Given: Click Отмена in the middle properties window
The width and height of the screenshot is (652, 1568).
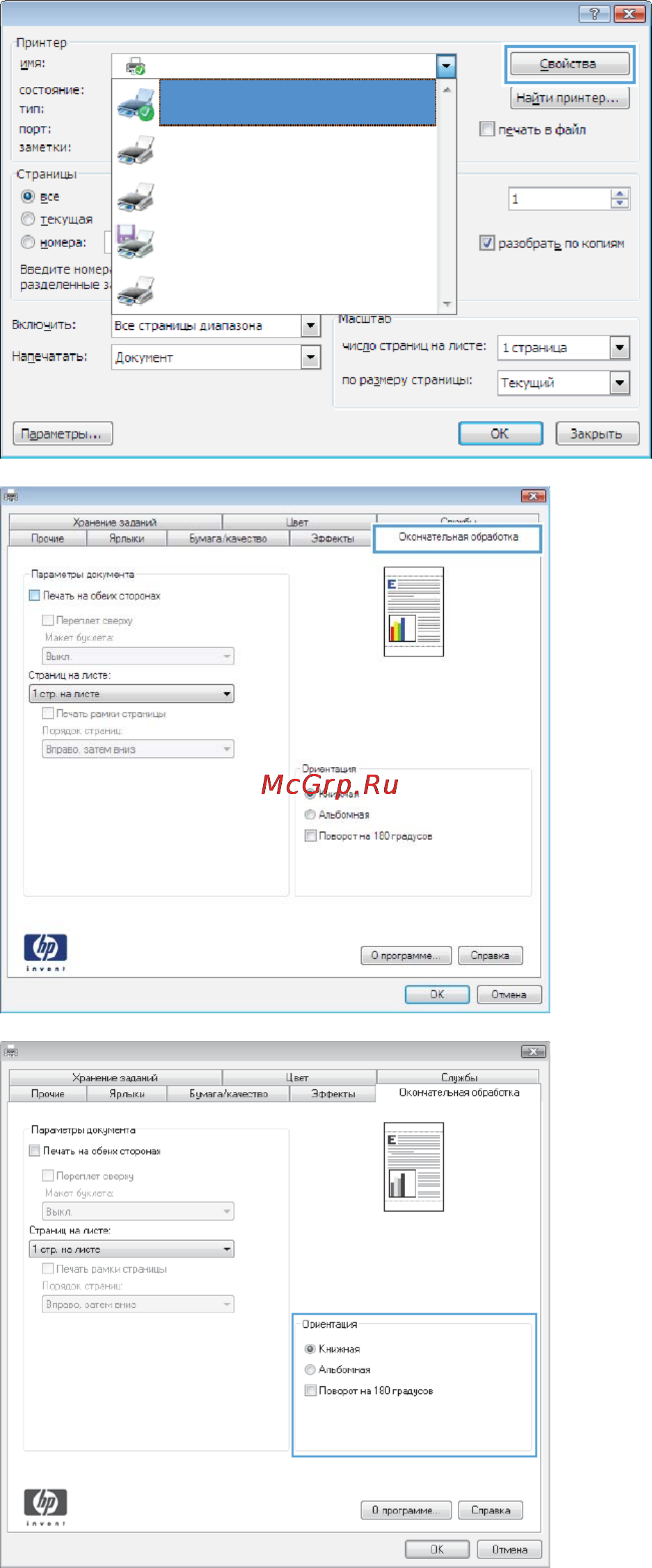Looking at the screenshot, I should point(509,995).
